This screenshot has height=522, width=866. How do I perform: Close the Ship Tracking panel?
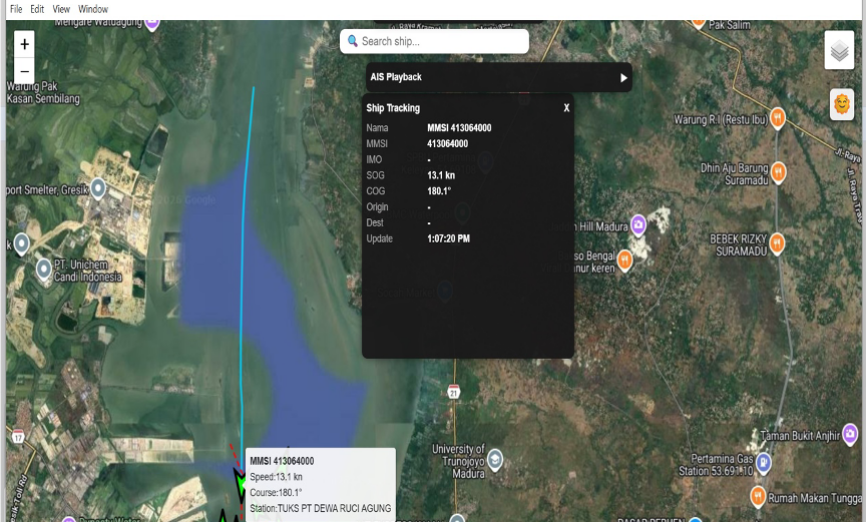[566, 108]
